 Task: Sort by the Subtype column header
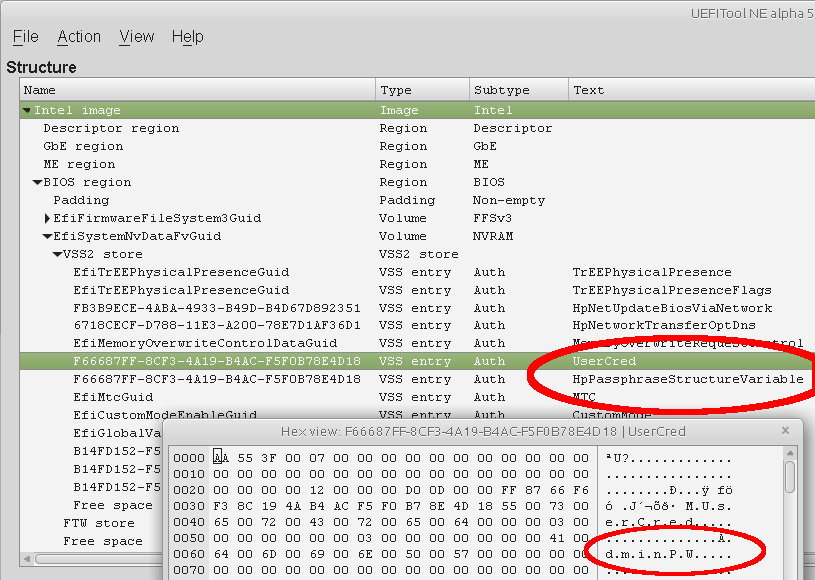(x=518, y=90)
